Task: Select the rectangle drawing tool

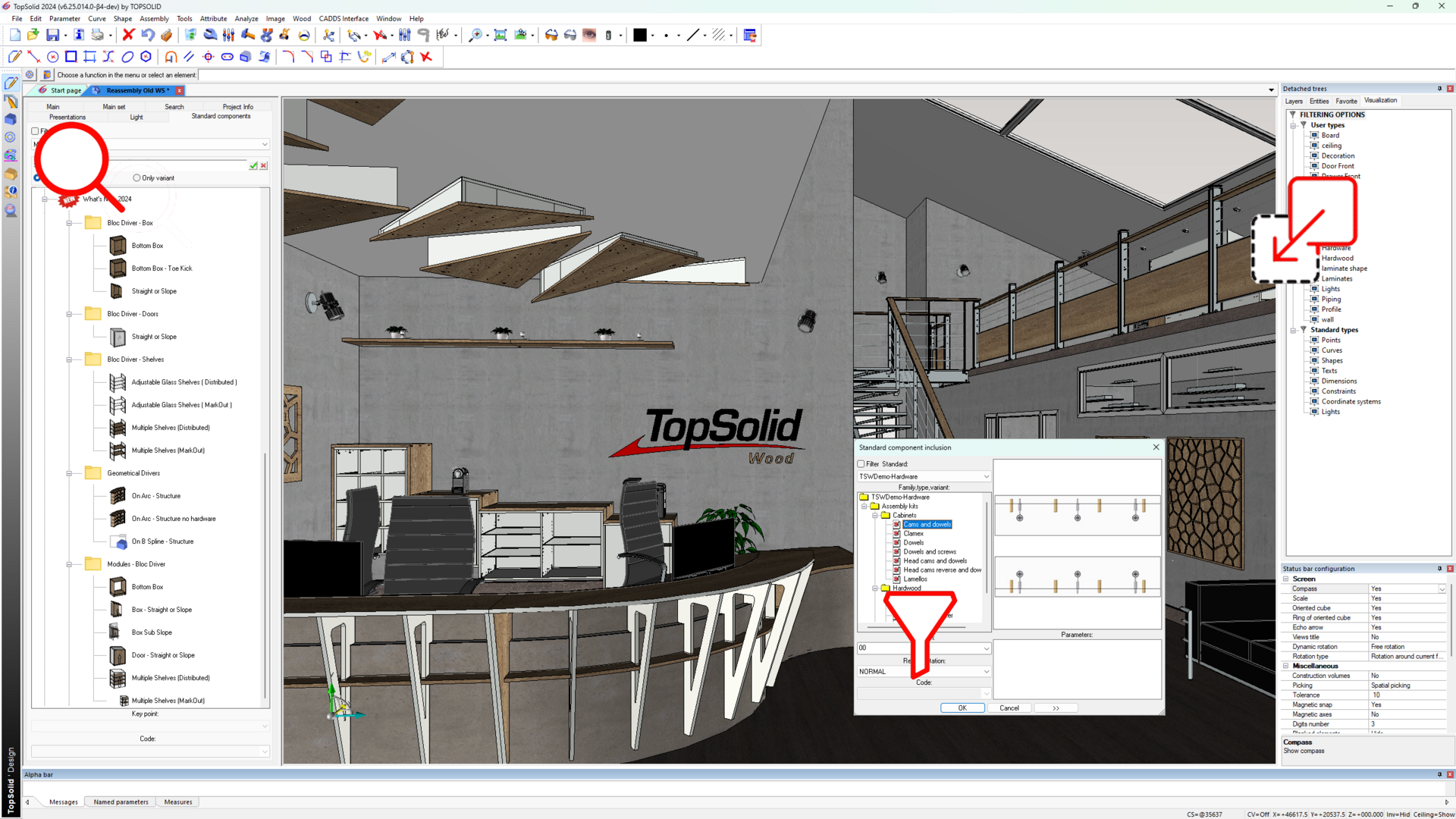Action: point(71,57)
